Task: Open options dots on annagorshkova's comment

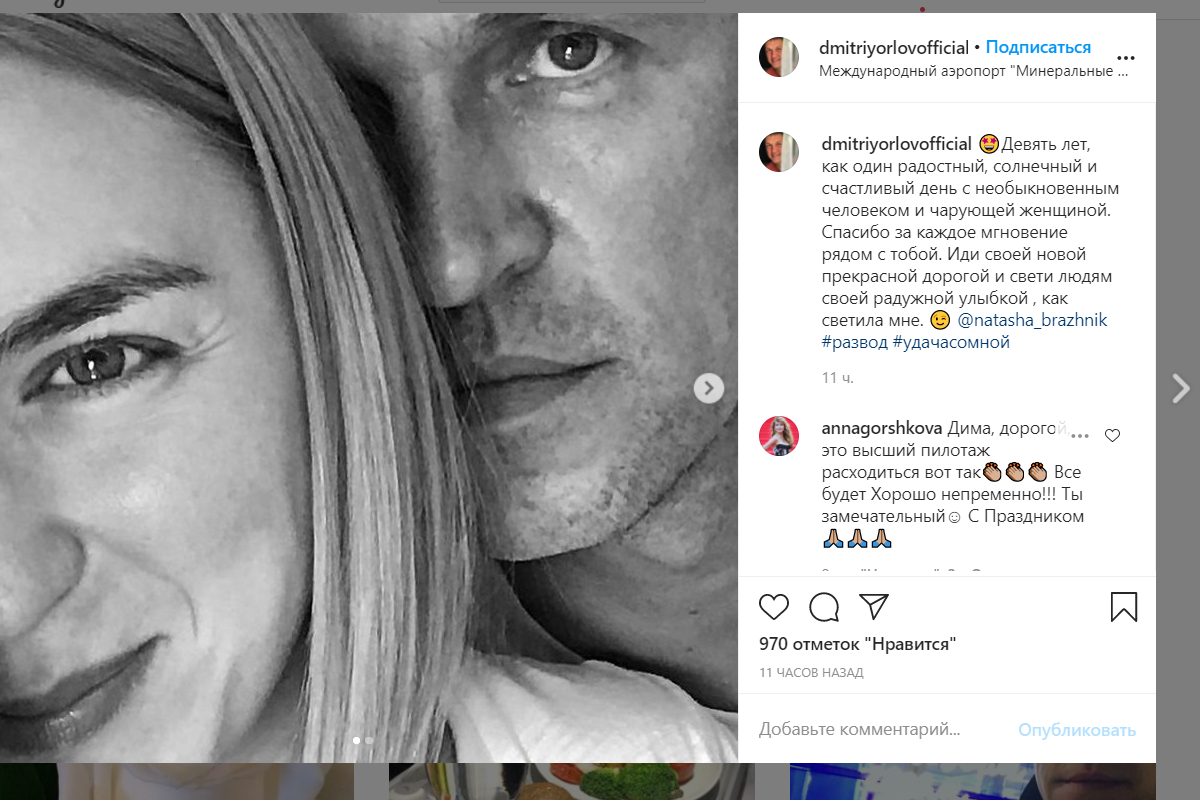Action: [x=1080, y=435]
